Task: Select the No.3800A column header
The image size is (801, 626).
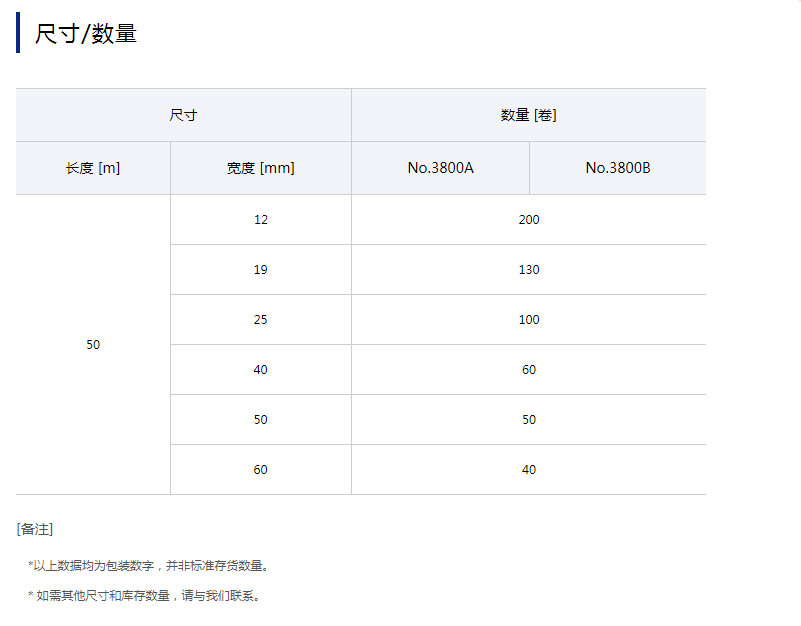Action: (440, 168)
